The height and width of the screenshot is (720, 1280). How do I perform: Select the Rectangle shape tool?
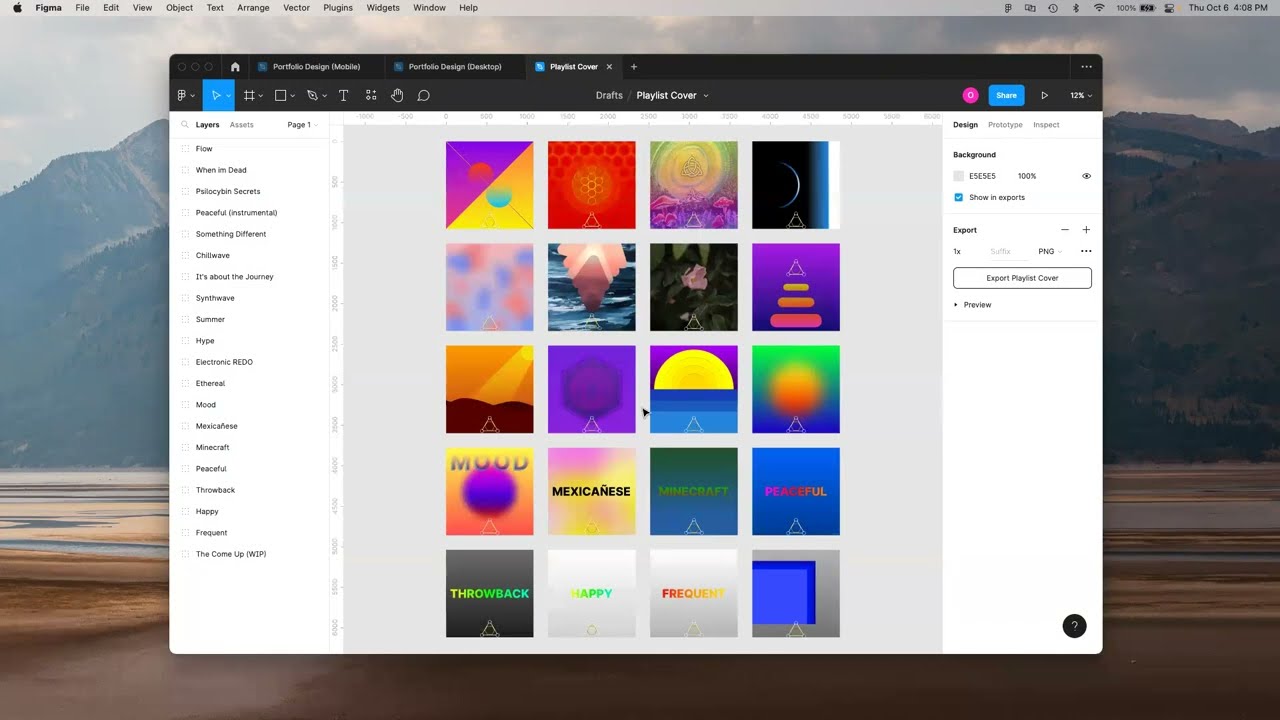(x=280, y=95)
